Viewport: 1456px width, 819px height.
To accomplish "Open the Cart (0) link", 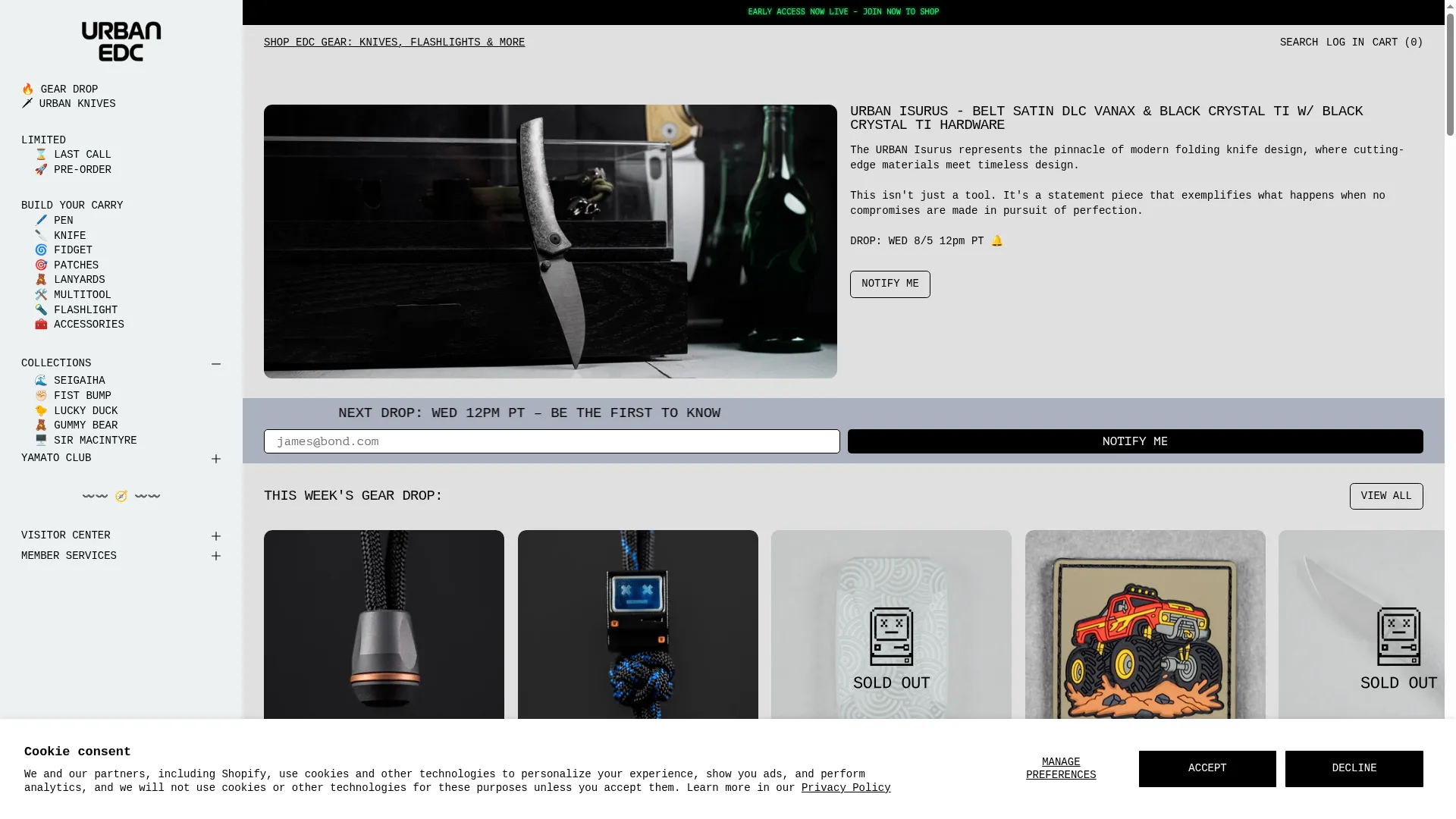I will [x=1397, y=42].
